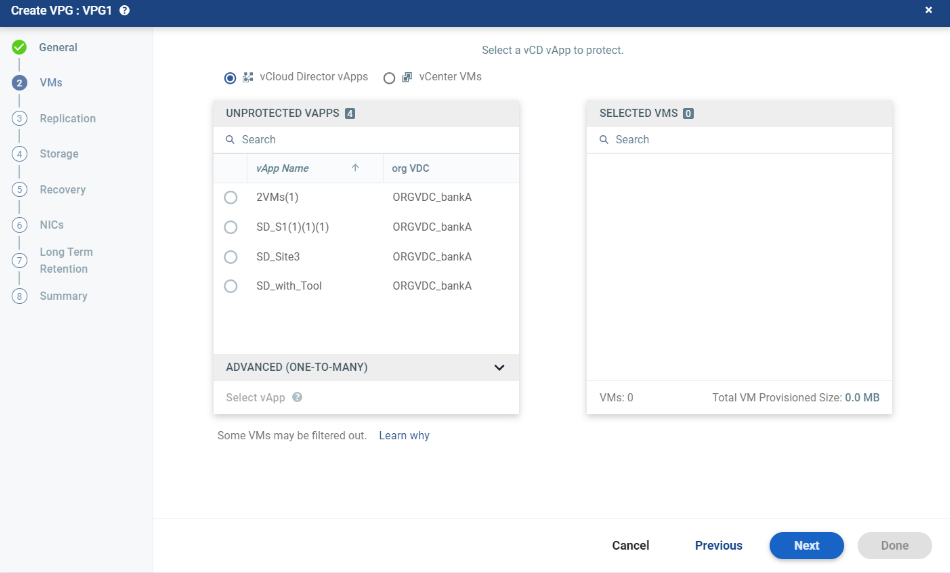Sort by the vApp Name column header
This screenshot has height=573, width=950.
(x=282, y=168)
